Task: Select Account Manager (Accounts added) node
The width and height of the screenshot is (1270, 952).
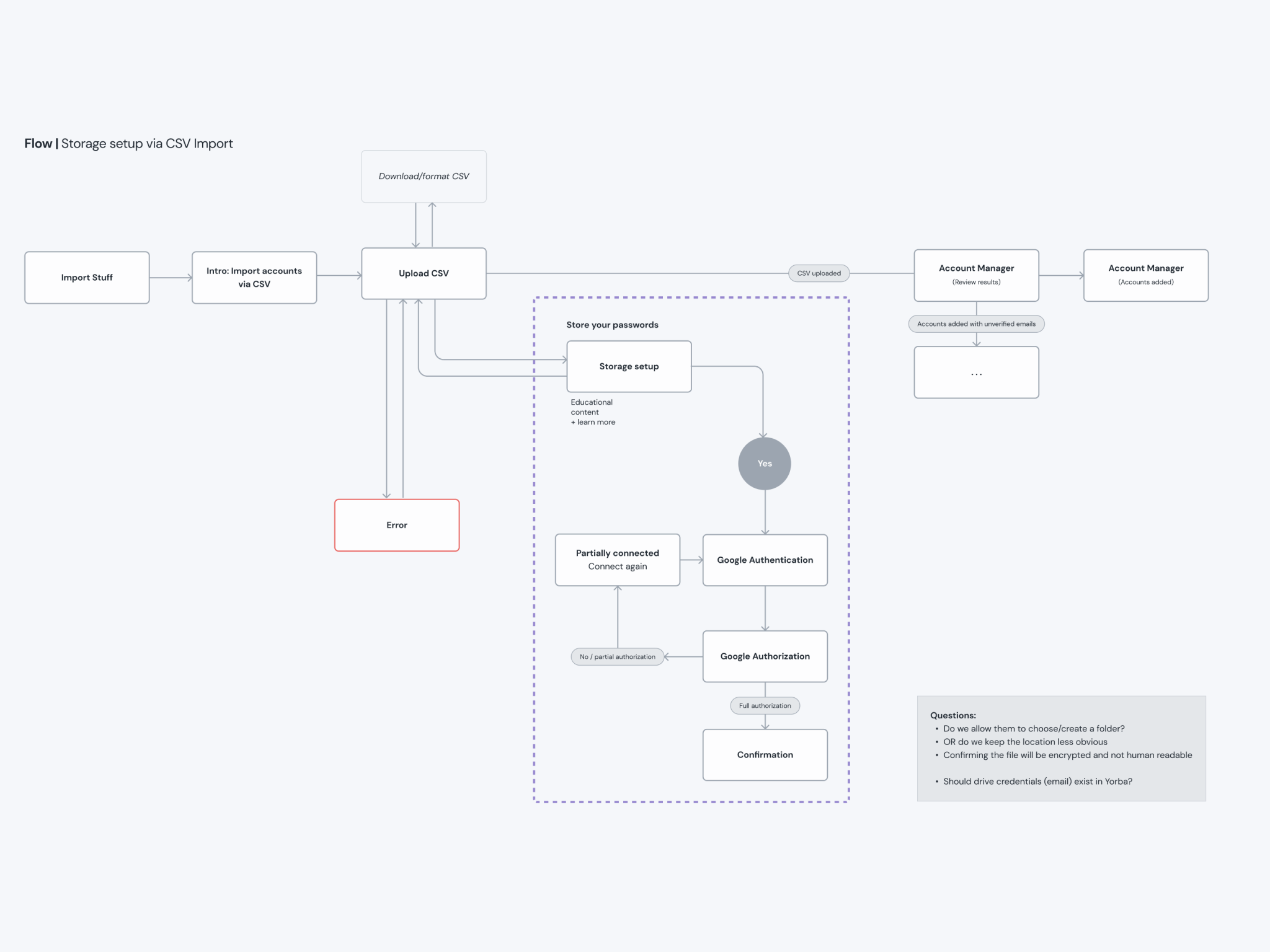Action: point(1145,275)
